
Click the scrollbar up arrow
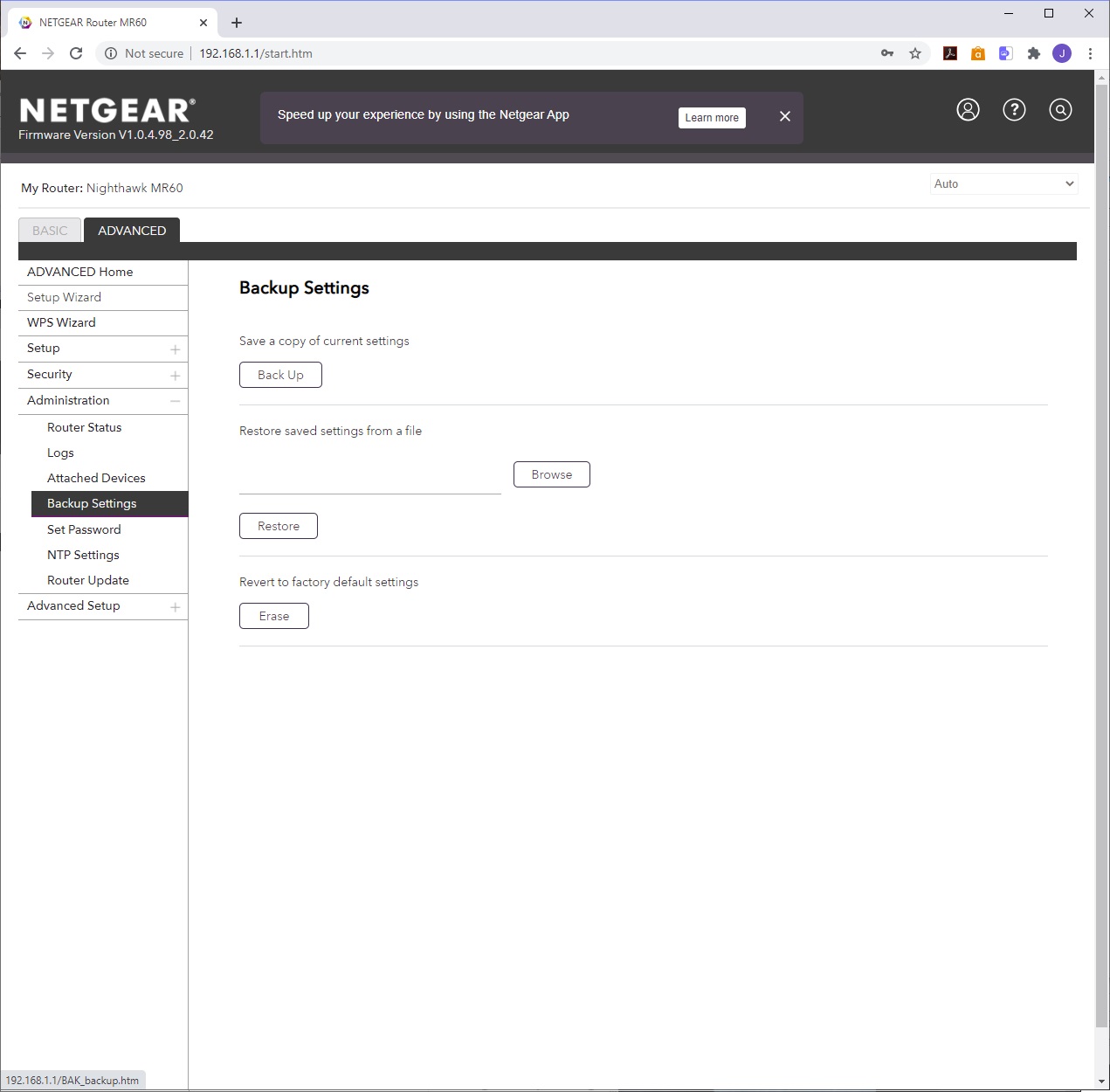point(1101,78)
